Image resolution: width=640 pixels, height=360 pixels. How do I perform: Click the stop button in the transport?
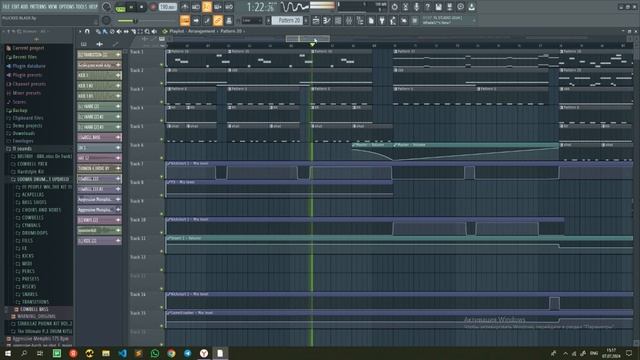(x=142, y=7)
